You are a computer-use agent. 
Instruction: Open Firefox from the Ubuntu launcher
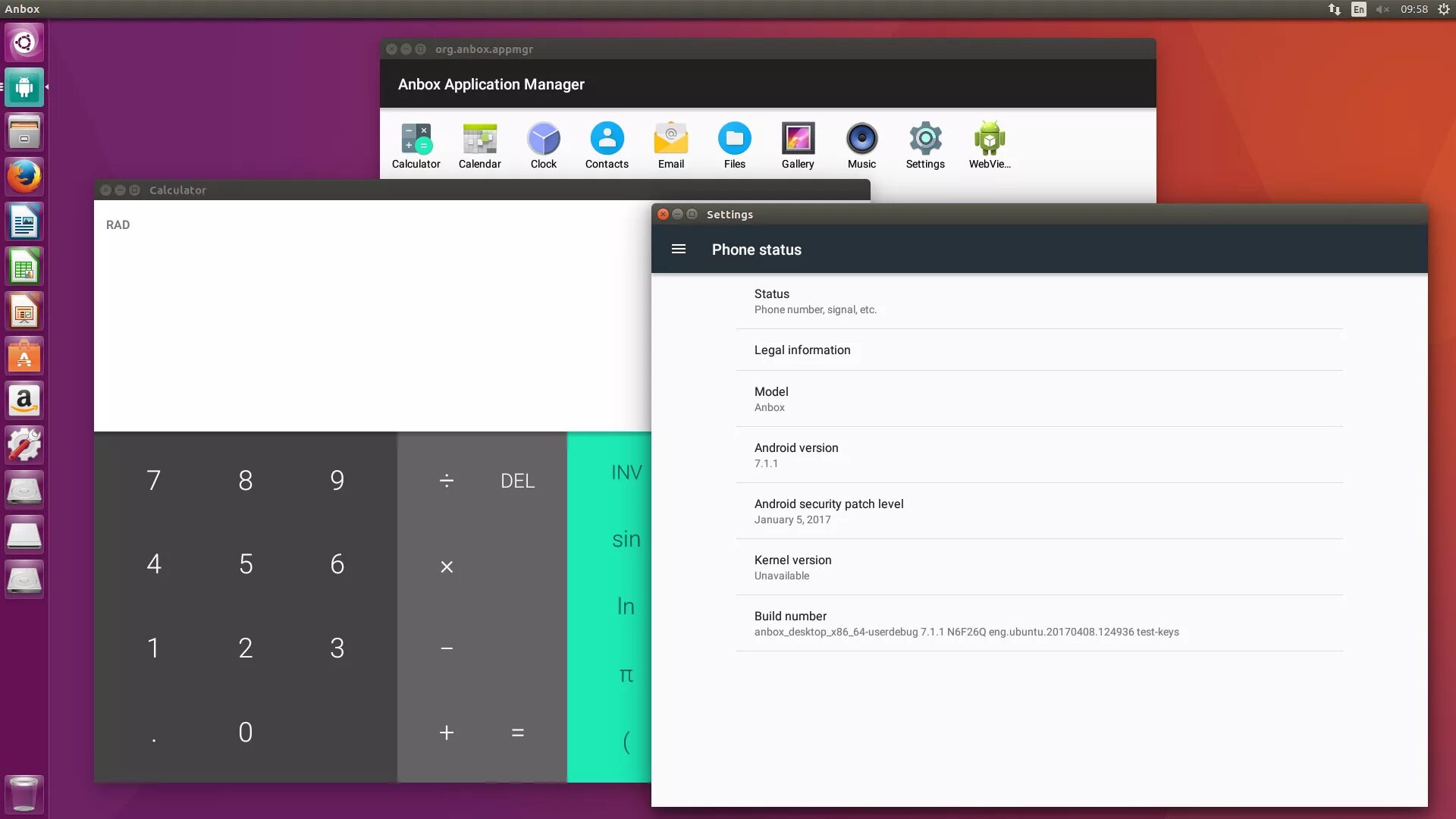(x=24, y=177)
